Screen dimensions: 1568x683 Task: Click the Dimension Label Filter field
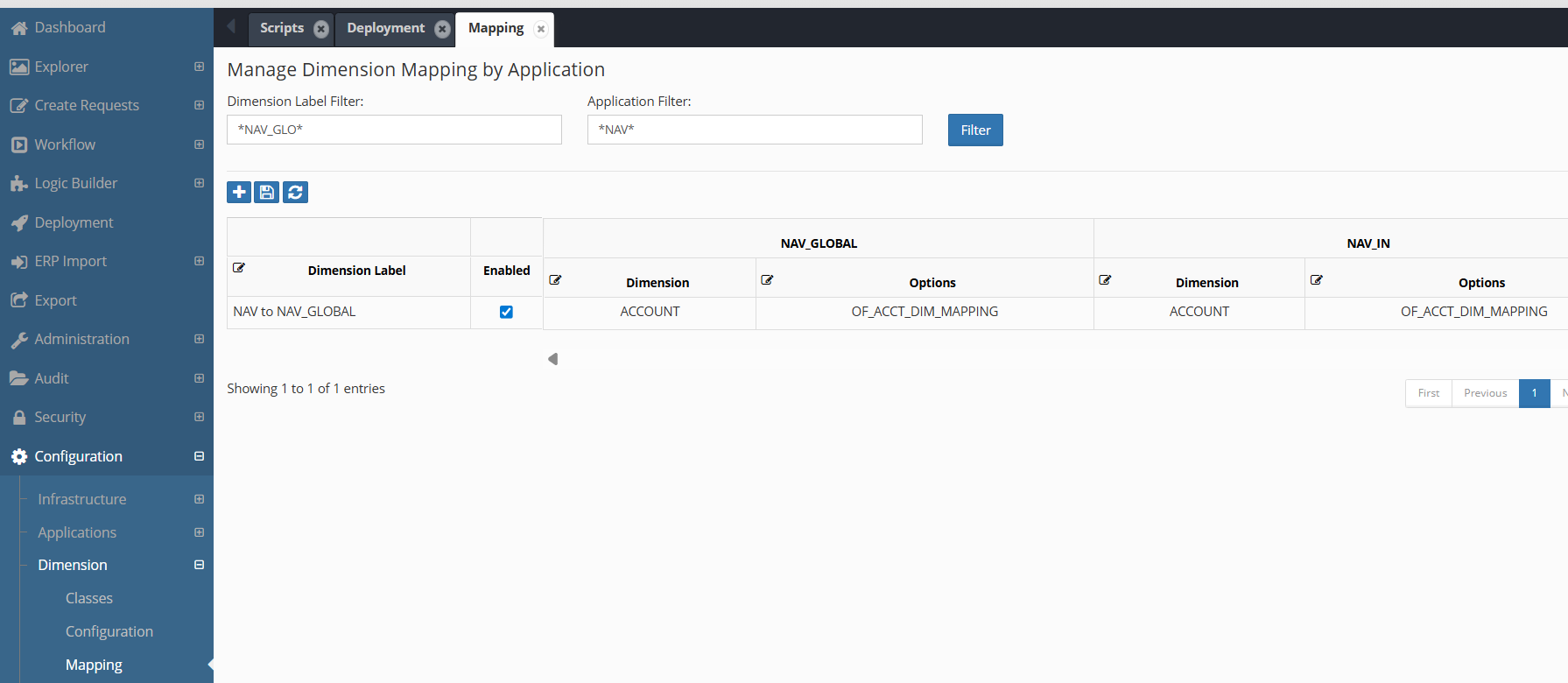[394, 130]
